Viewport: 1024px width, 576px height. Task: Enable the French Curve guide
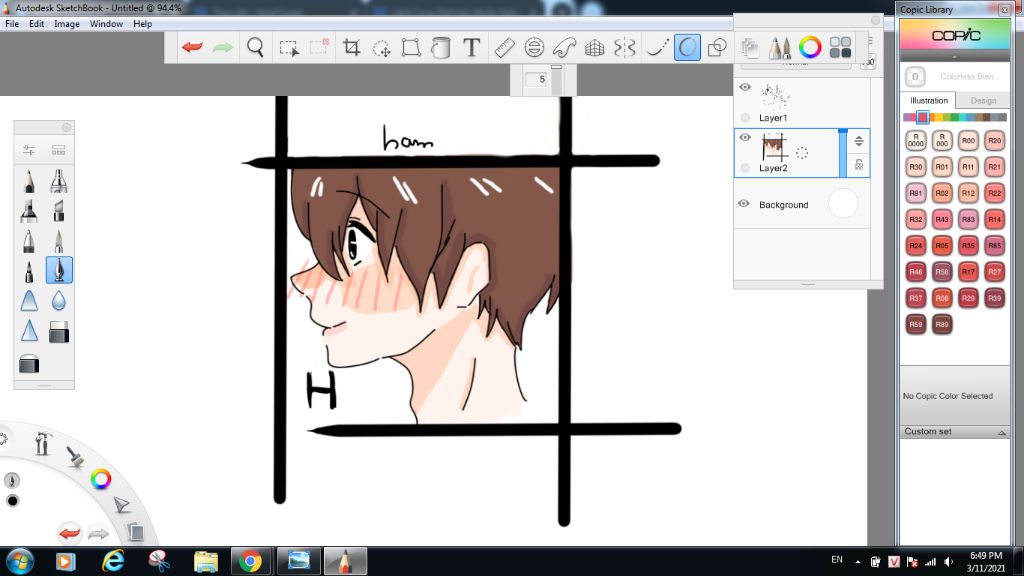point(564,48)
